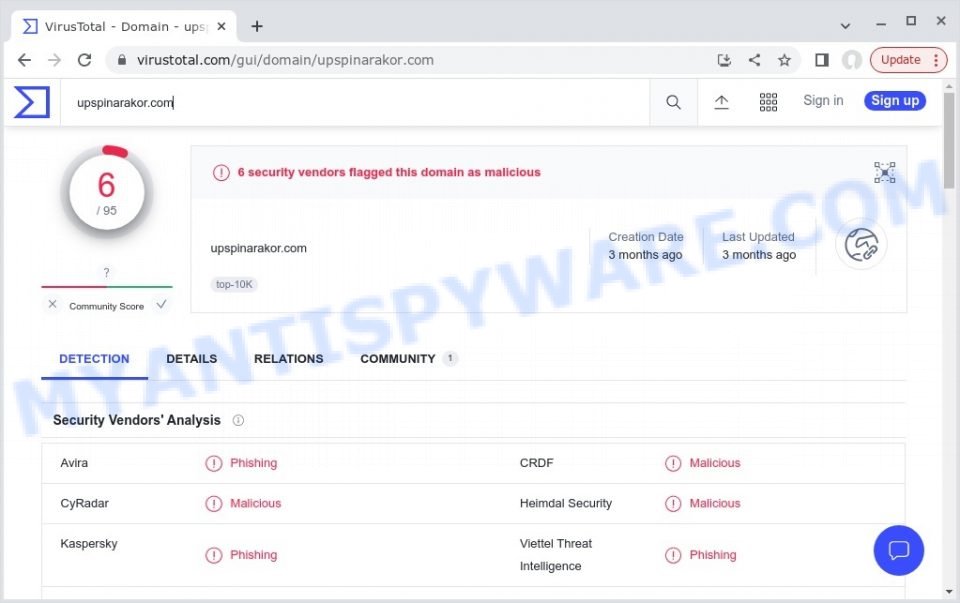
Task: Expand the tab search chevron
Action: (x=846, y=26)
